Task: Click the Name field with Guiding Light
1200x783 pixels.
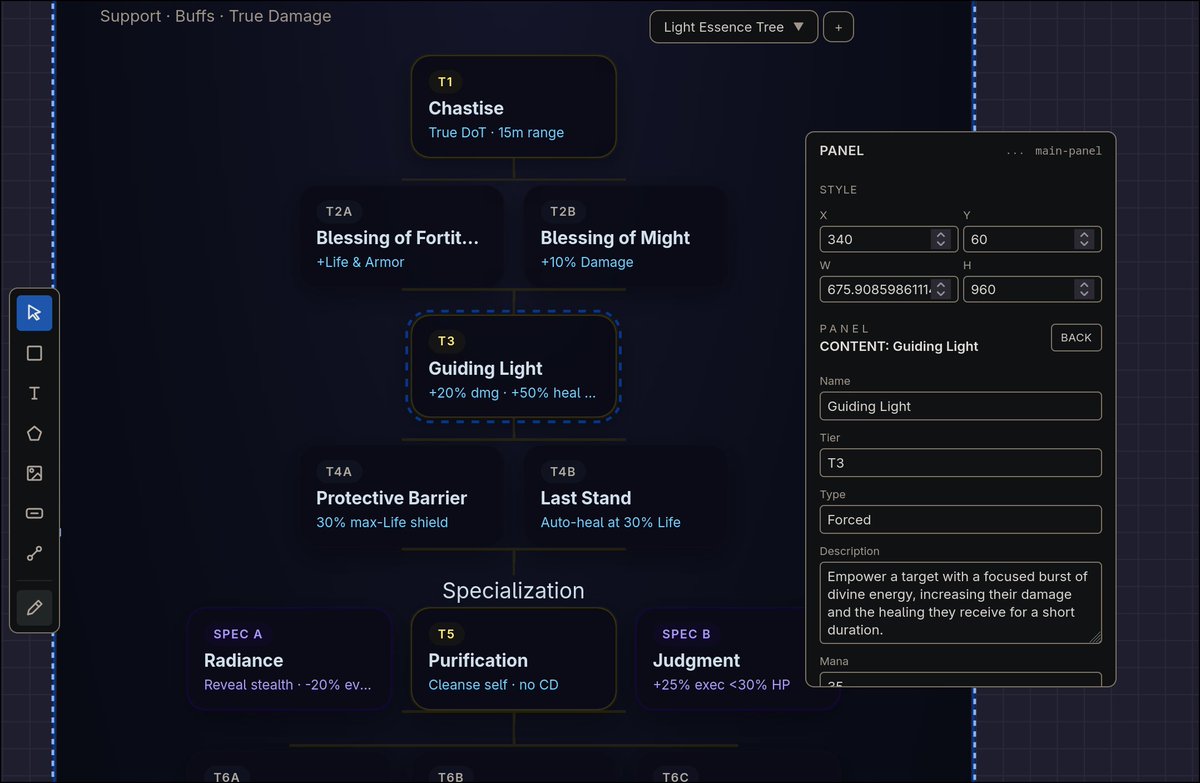Action: click(961, 406)
